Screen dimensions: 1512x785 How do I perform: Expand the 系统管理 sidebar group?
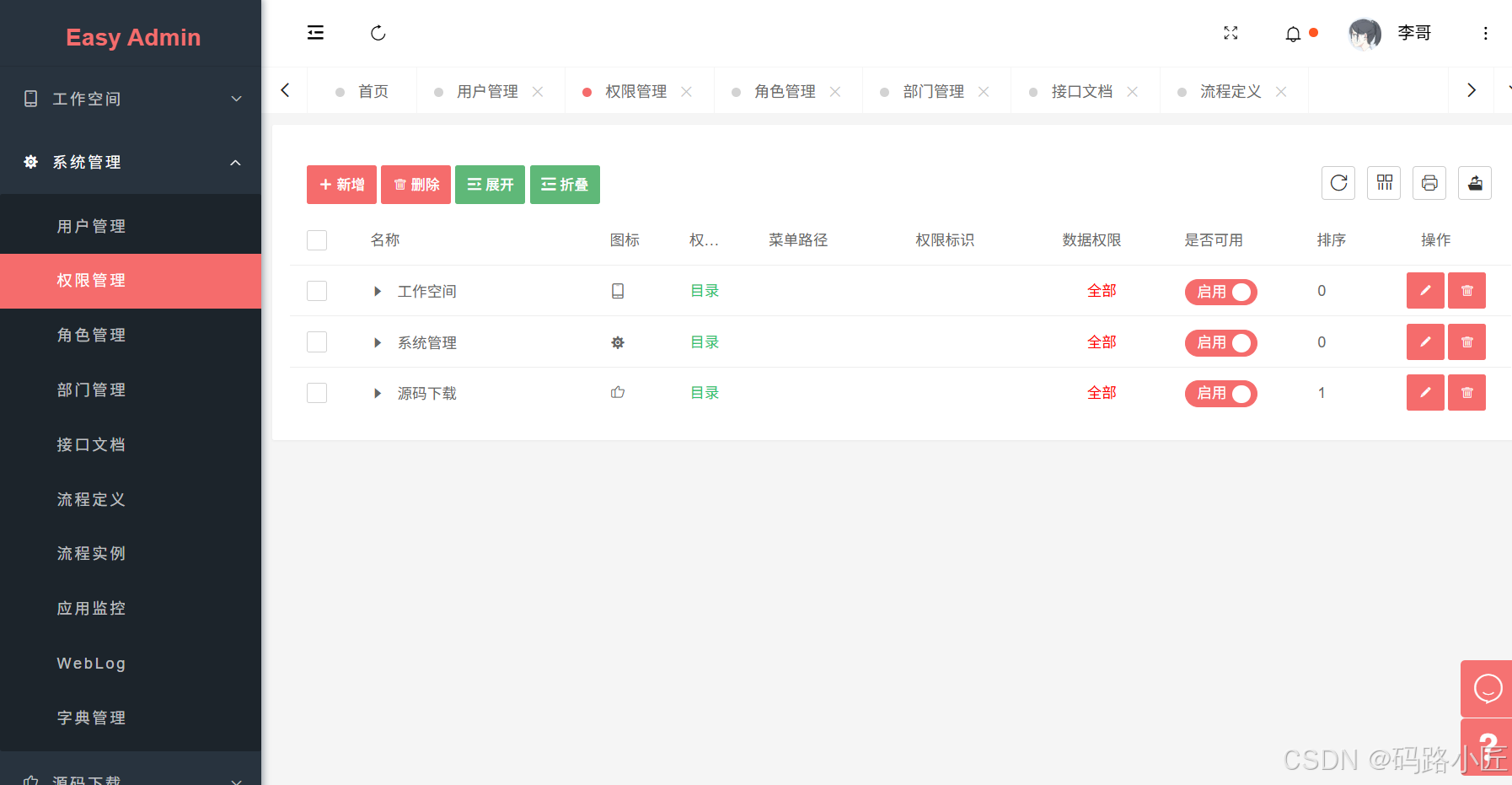tap(130, 162)
